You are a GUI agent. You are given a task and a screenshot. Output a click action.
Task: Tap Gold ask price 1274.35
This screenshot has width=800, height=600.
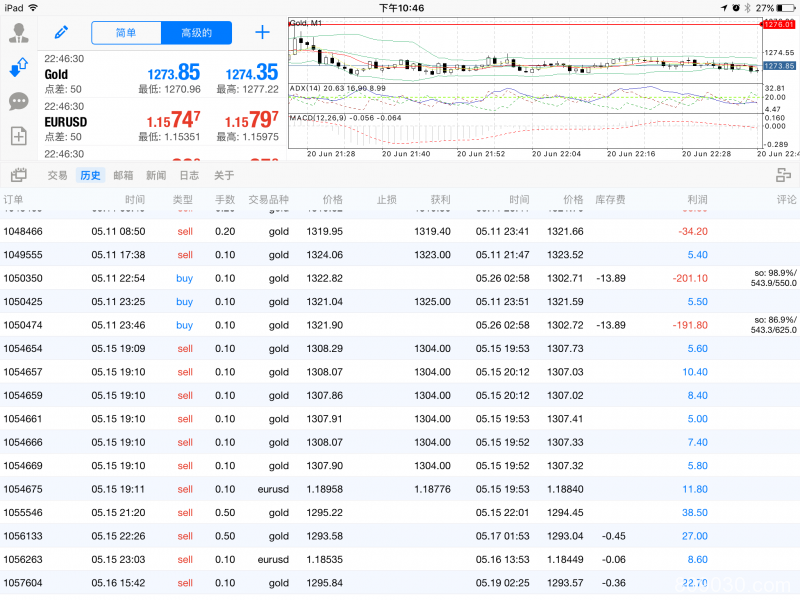[x=252, y=72]
